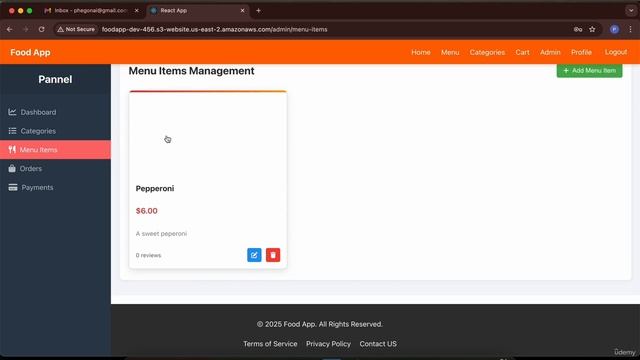Close the React App tab

click(242, 11)
